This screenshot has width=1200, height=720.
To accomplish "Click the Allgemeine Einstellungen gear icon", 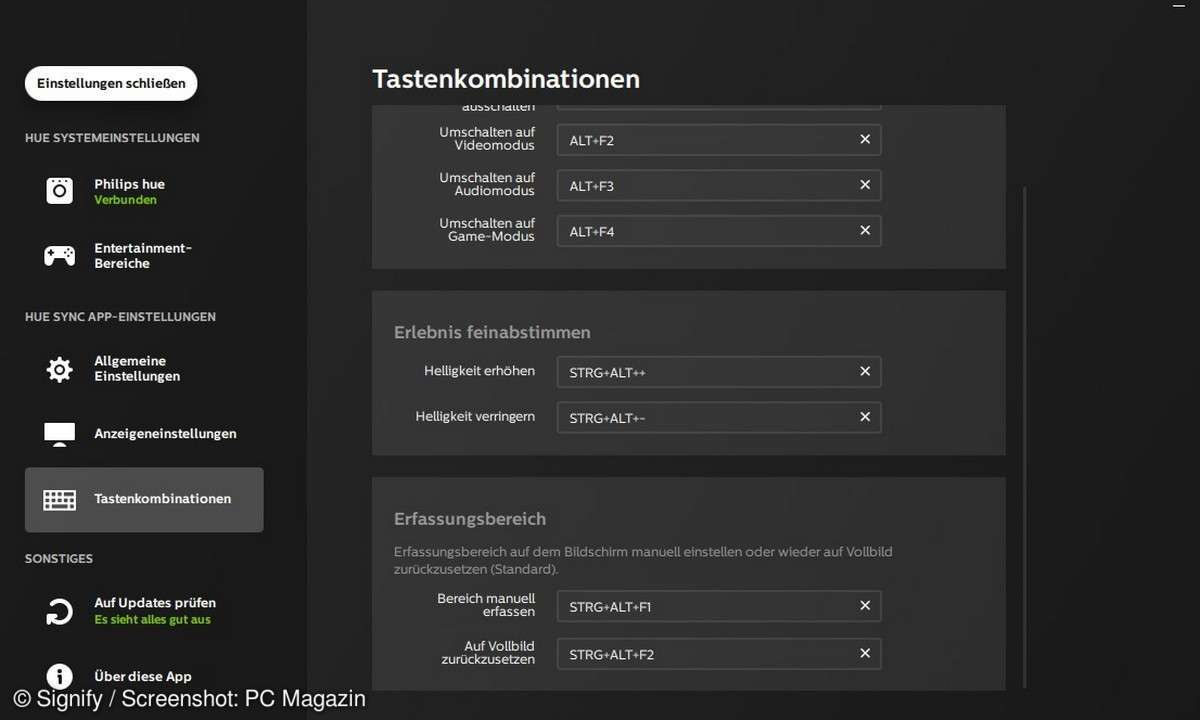I will click(59, 369).
